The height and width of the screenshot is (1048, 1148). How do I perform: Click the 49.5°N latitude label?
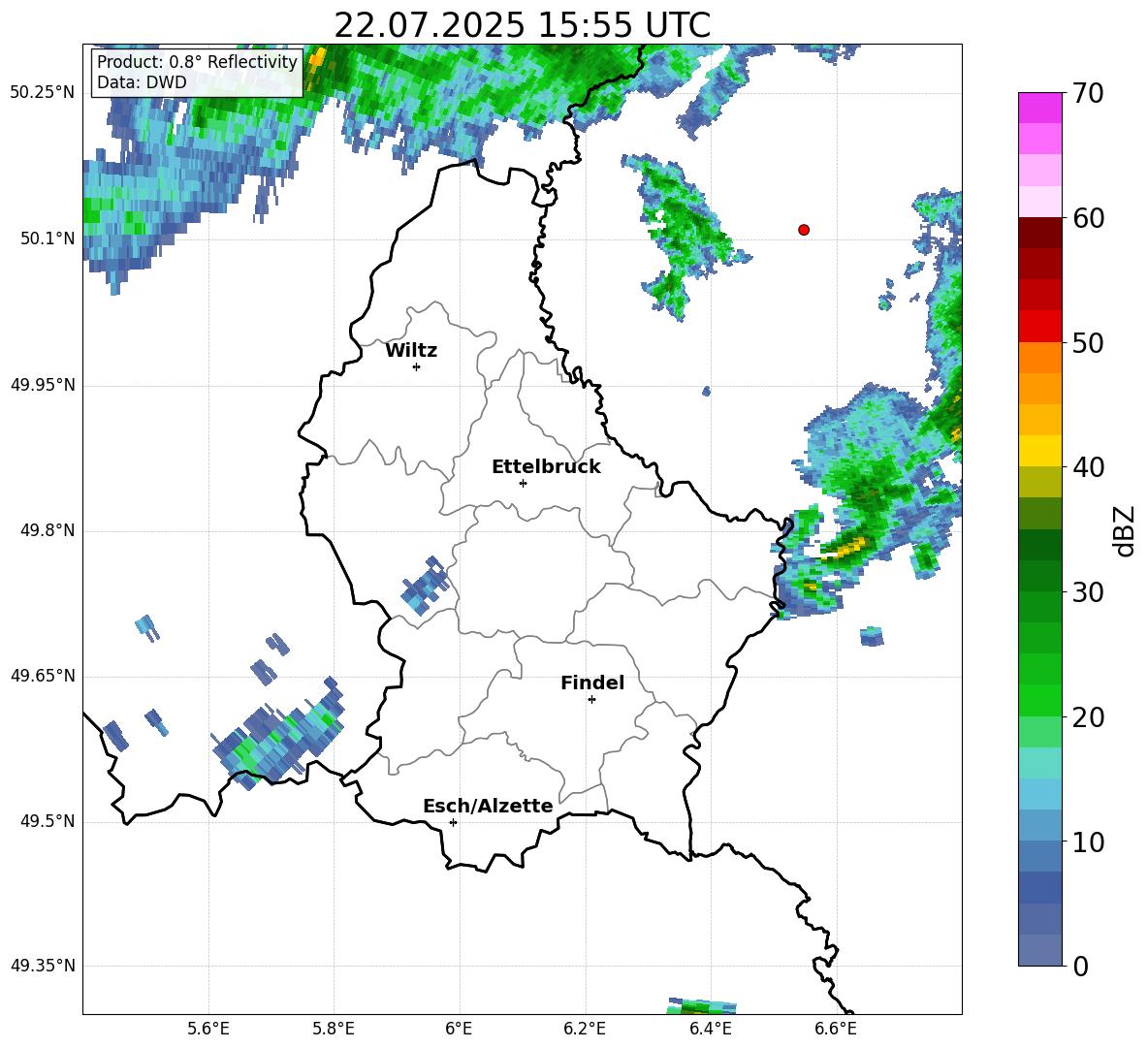tap(48, 821)
